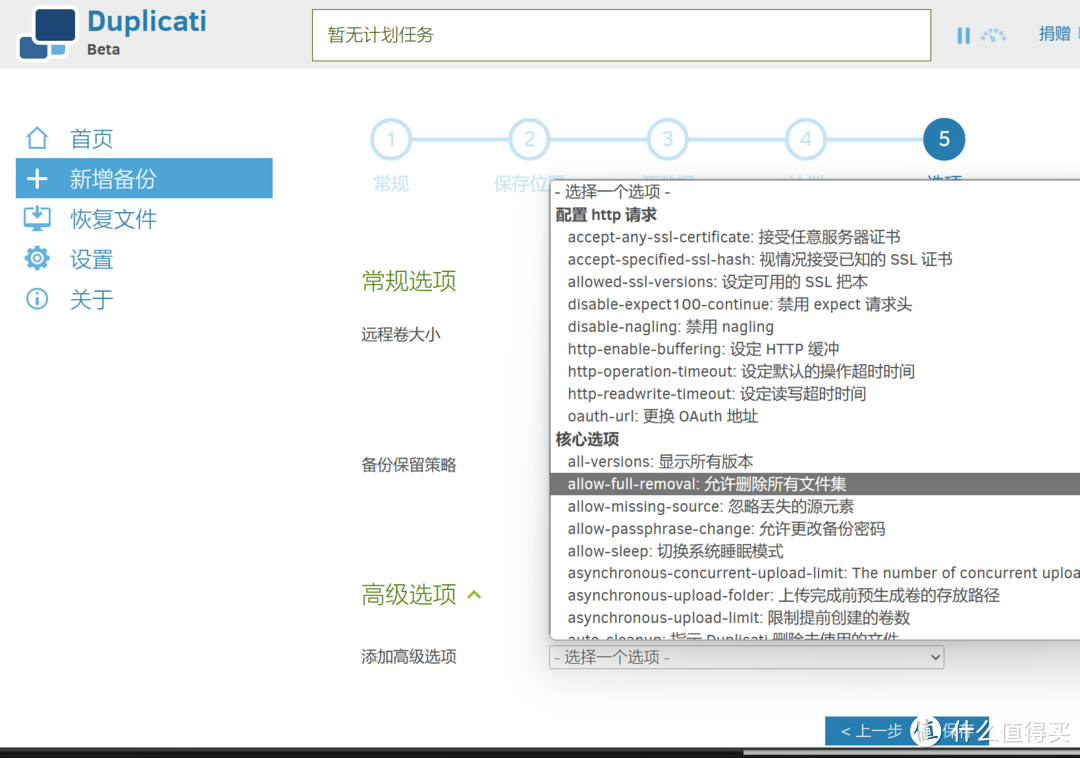1080x758 pixels.
Task: Go to wizard step 2 circle
Action: click(529, 139)
